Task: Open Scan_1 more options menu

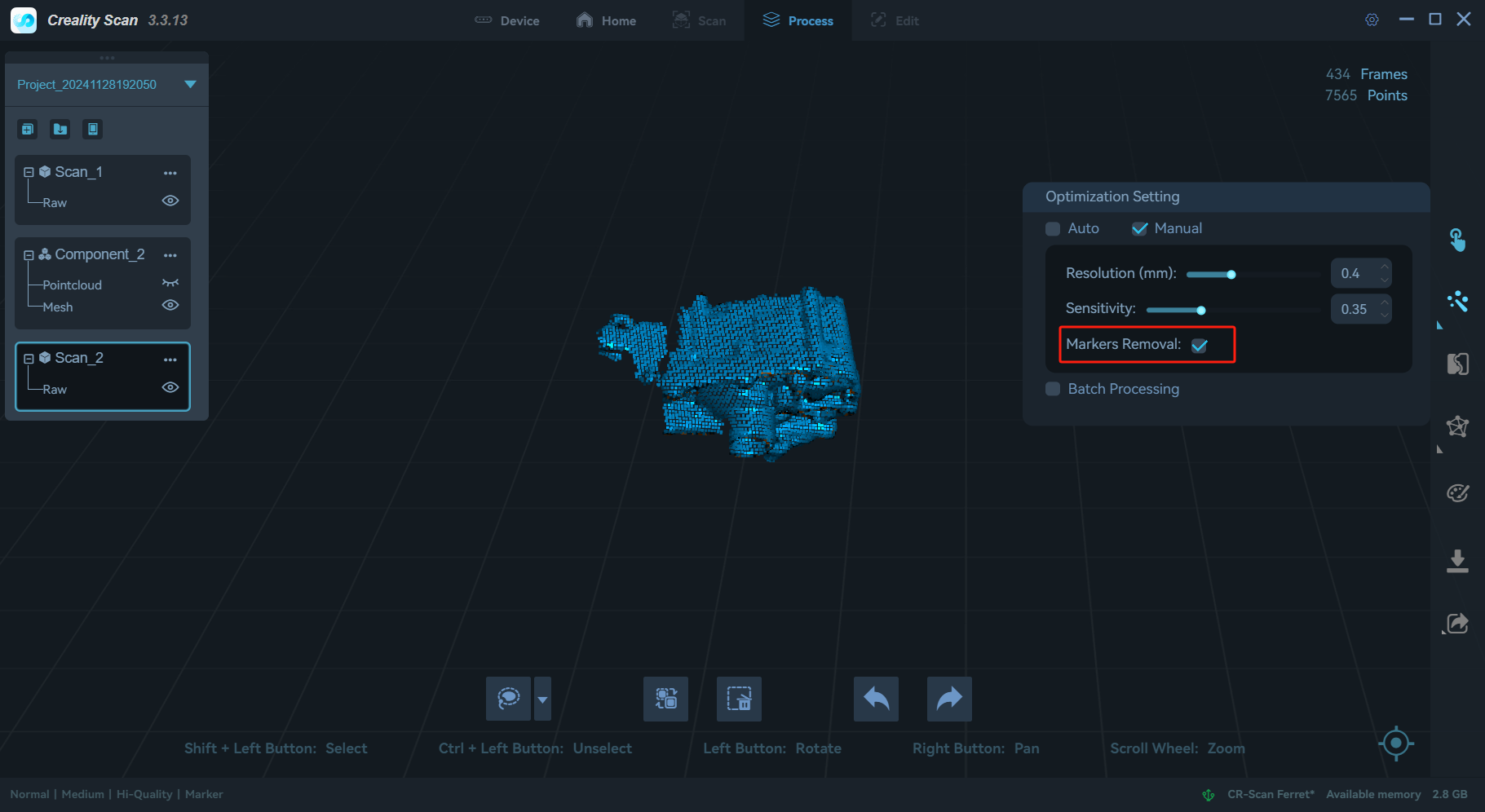Action: [170, 173]
